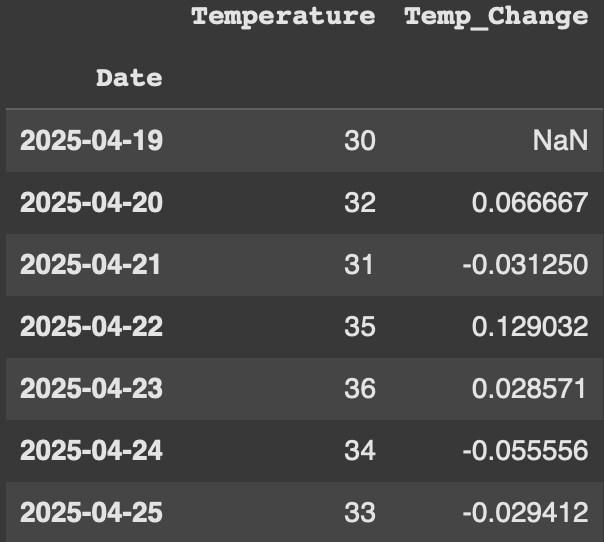Select the 2025-04-23 date row label
The width and height of the screenshot is (604, 542).
(x=91, y=388)
